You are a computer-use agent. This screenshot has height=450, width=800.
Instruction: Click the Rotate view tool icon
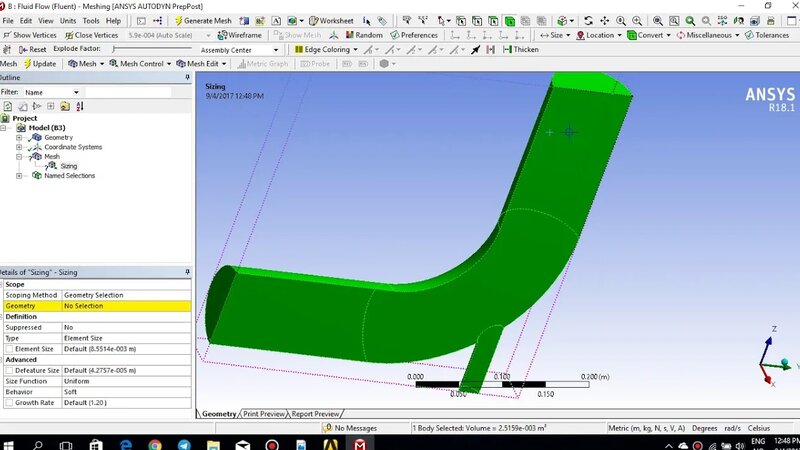(588, 21)
